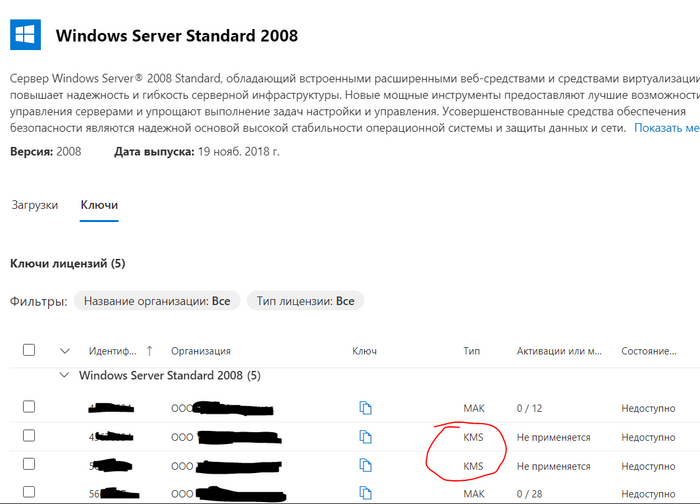Image resolution: width=700 pixels, height=504 pixels.
Task: Copy key in the first KMS row
Action: click(365, 437)
